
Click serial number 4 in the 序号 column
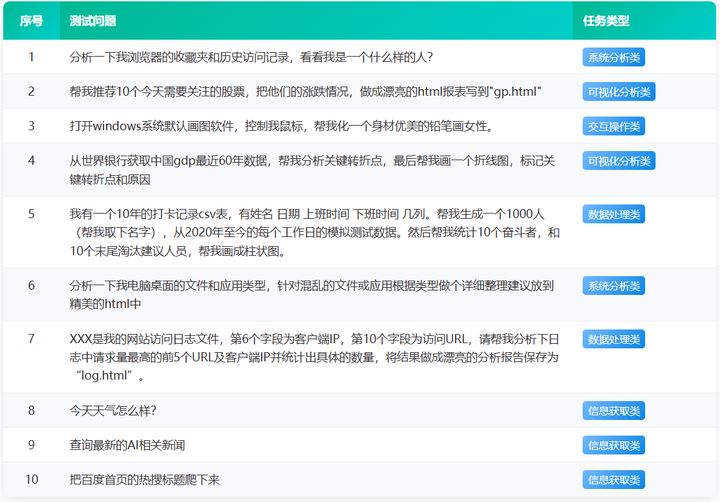31,160
